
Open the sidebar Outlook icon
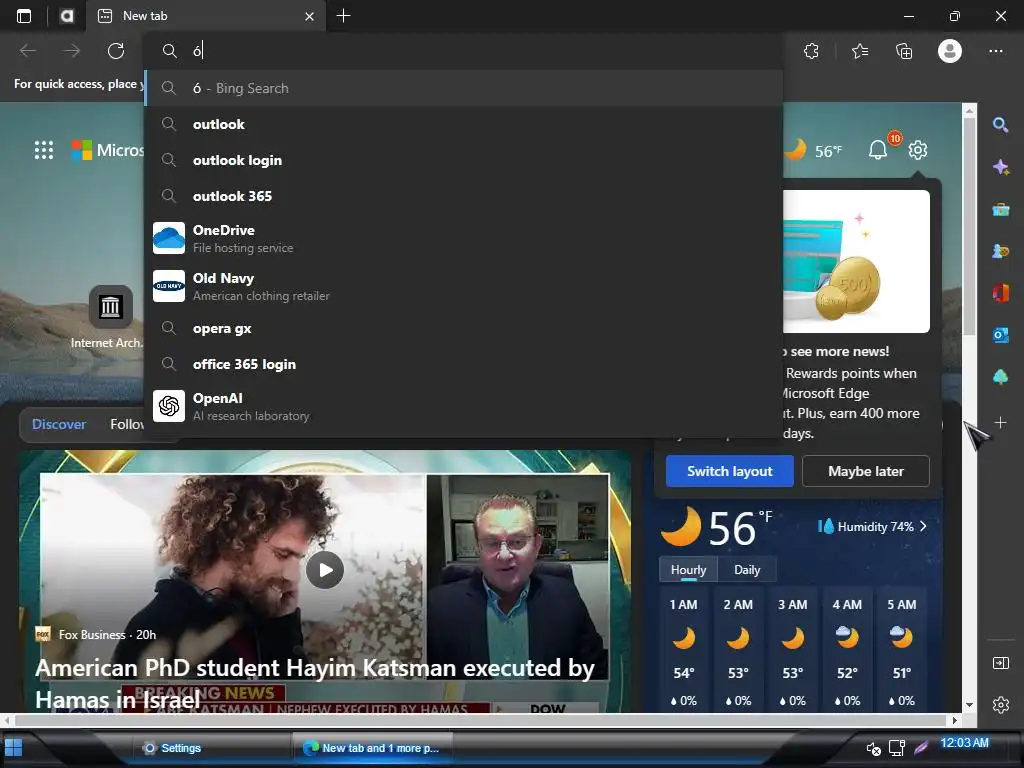click(1000, 335)
